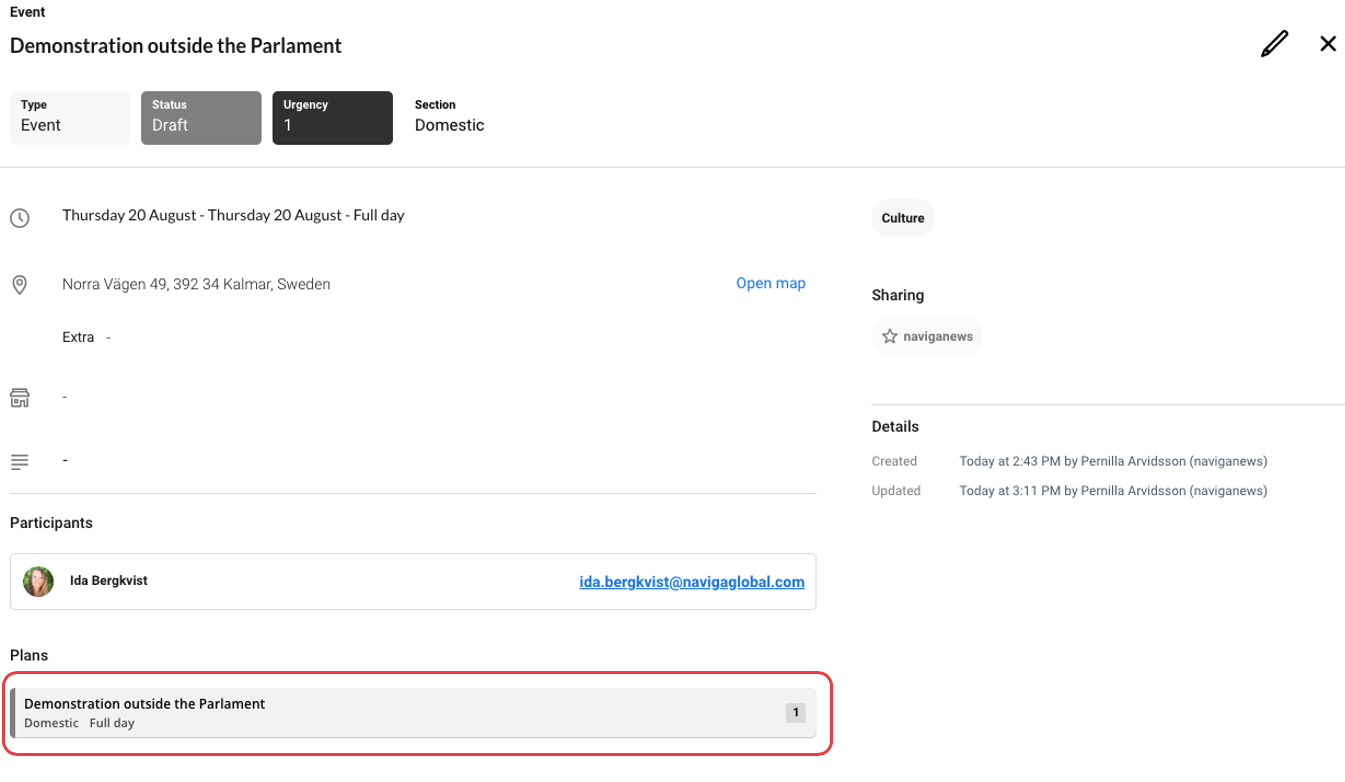1345x782 pixels.
Task: Select the Culture category chip
Action: click(x=902, y=218)
